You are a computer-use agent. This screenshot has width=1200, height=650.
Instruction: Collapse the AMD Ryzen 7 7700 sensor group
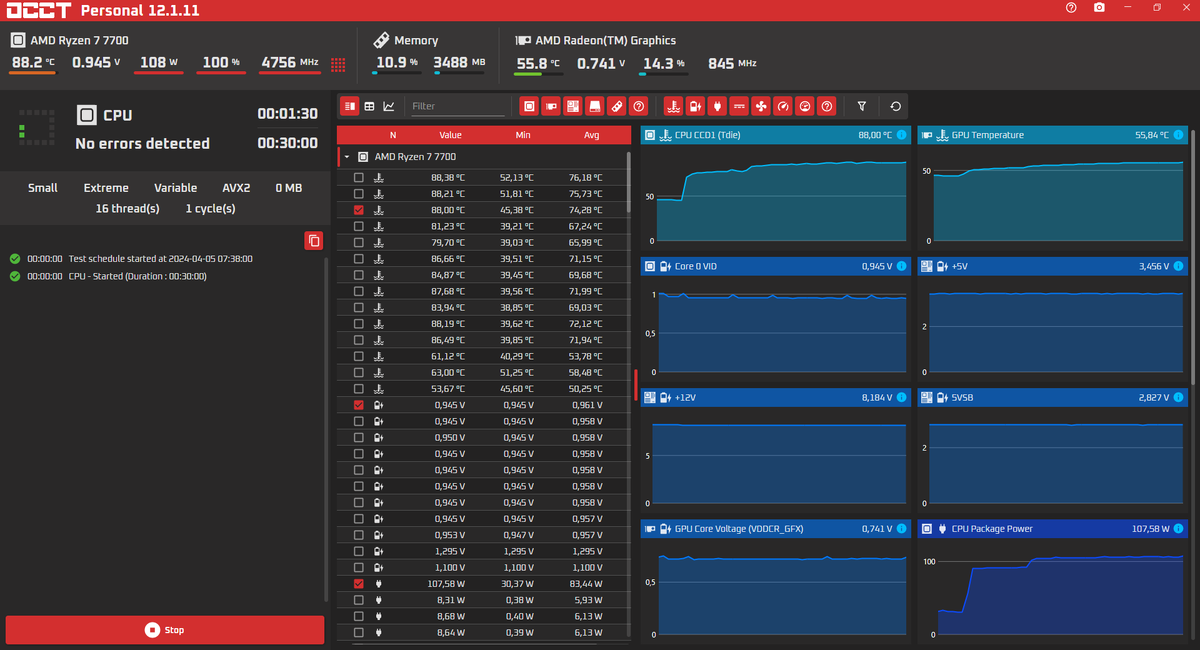point(346,157)
